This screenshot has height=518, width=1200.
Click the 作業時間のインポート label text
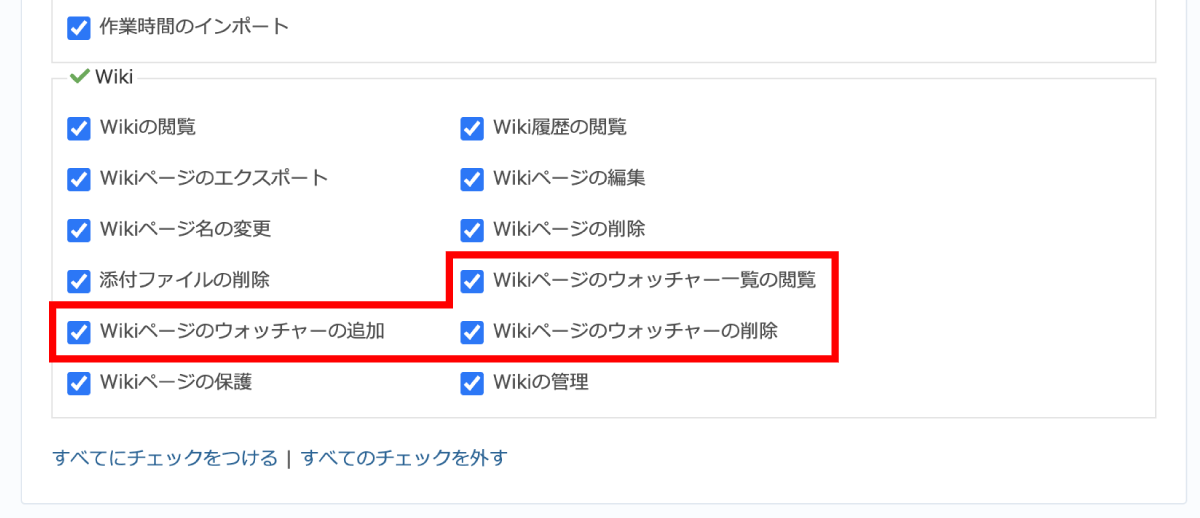pyautogui.click(x=194, y=27)
